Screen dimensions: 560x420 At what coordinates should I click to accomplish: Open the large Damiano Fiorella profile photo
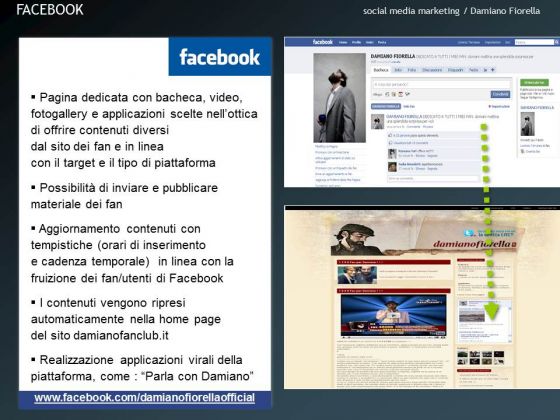click(x=340, y=98)
